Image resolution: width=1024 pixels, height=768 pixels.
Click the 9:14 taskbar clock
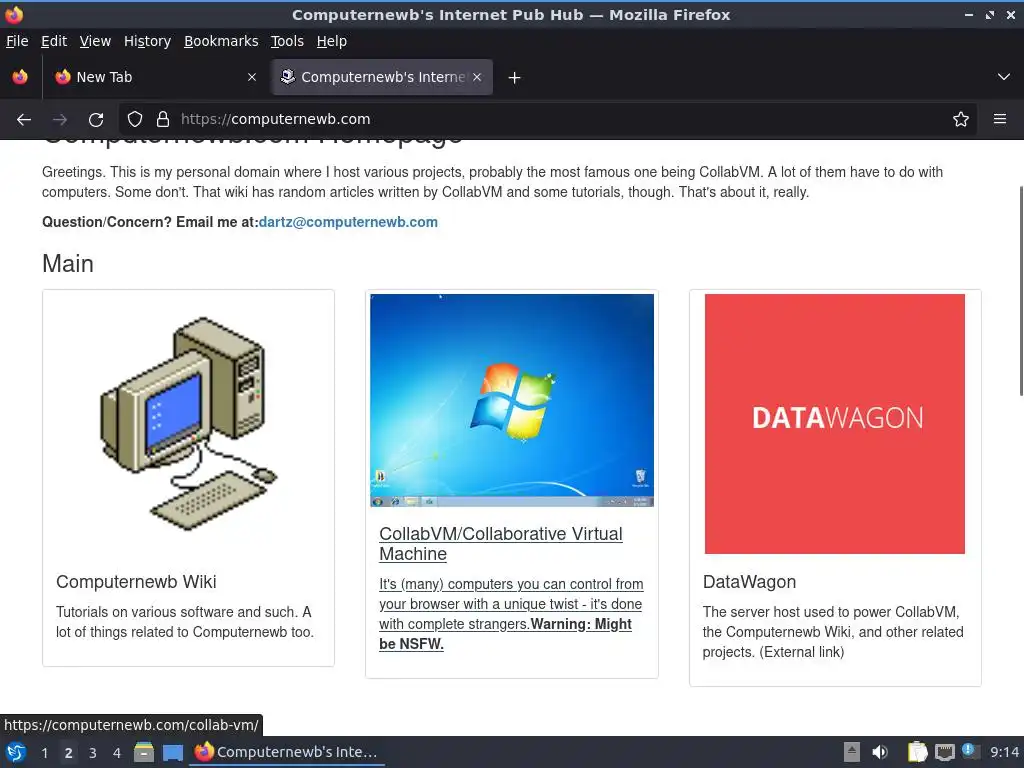tap(1004, 752)
